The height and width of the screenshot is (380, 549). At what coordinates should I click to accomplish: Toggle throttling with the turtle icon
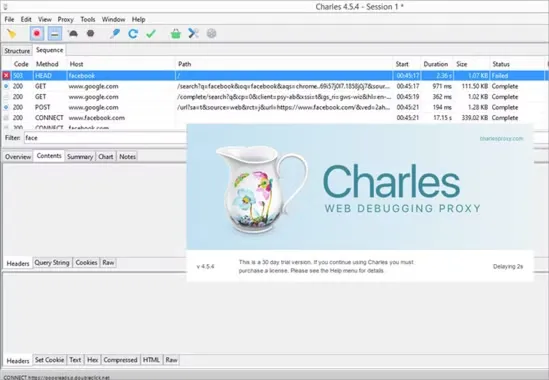[x=73, y=34]
